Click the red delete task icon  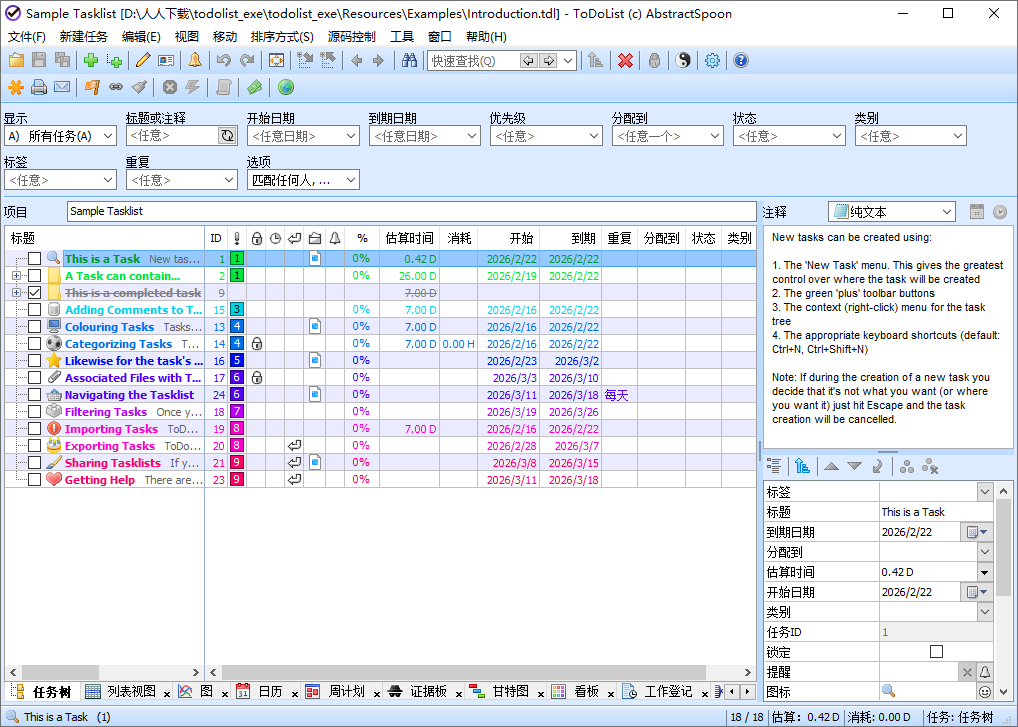point(625,60)
